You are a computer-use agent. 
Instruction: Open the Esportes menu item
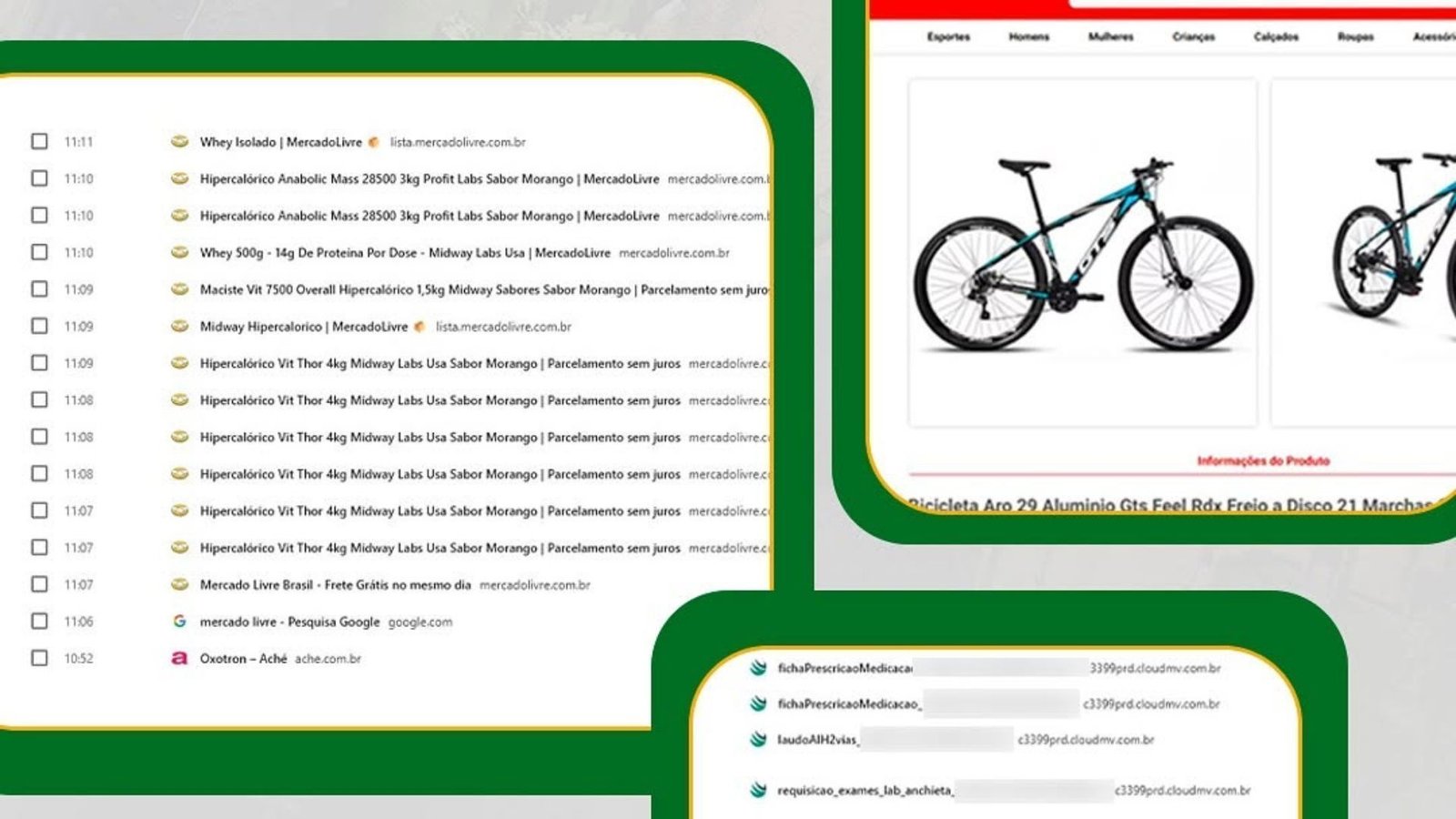(948, 37)
